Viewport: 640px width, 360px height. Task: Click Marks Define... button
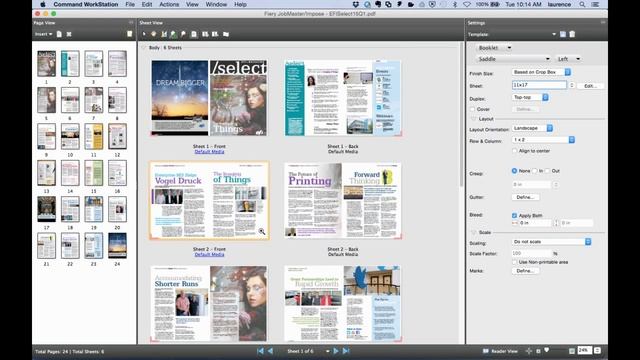(525, 271)
